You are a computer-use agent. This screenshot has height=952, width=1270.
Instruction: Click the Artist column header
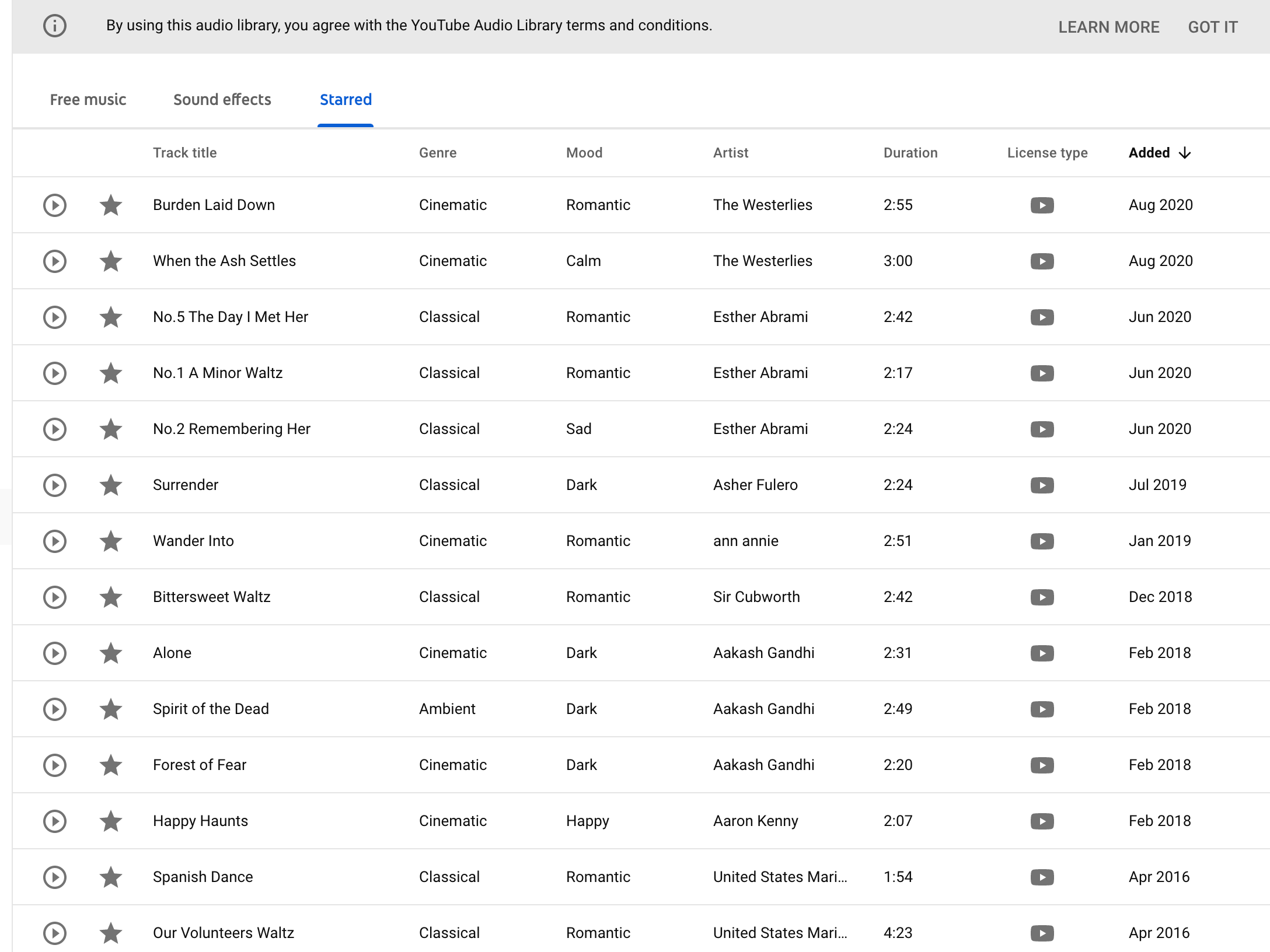click(731, 153)
